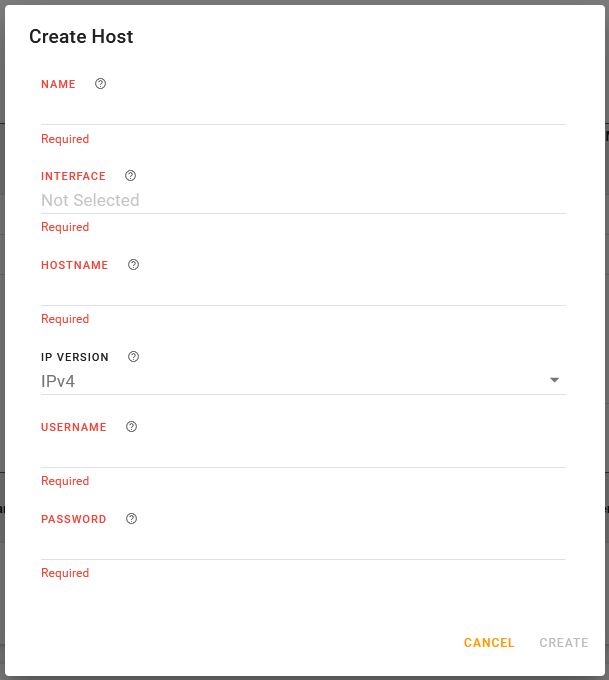Click the USERNAME field label
609x680 pixels.
(x=74, y=428)
